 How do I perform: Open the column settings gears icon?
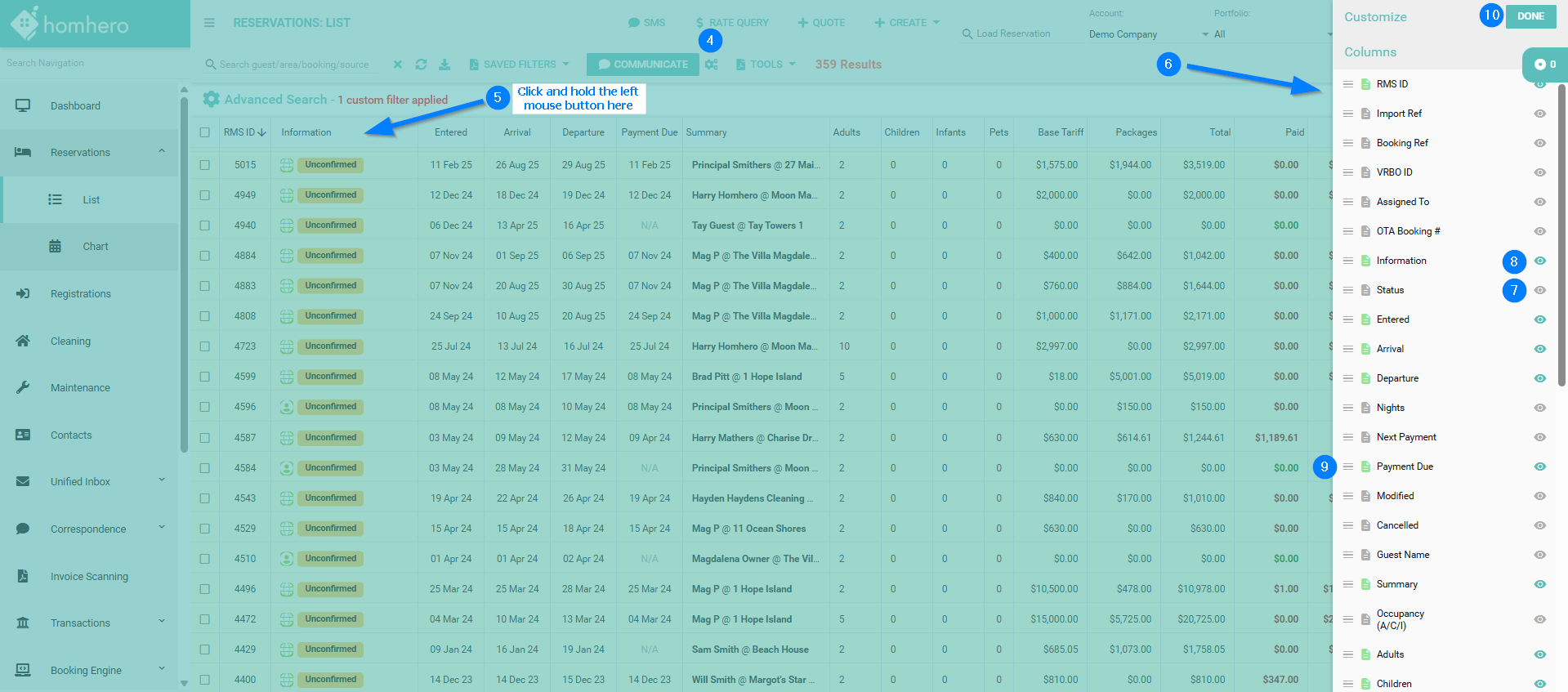[712, 65]
